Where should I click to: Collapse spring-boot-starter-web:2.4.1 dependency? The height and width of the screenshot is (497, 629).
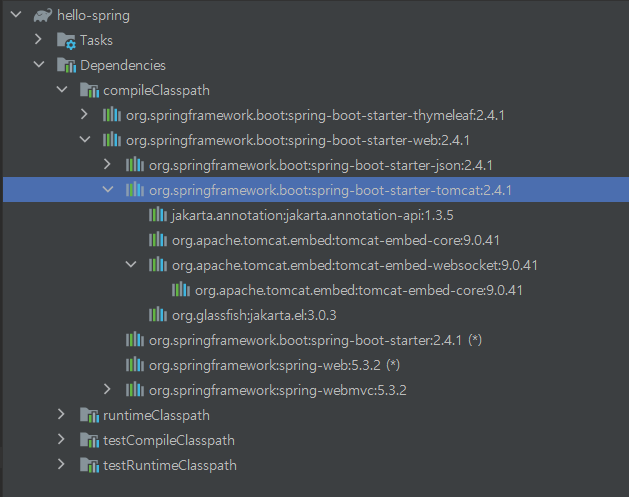click(85, 139)
